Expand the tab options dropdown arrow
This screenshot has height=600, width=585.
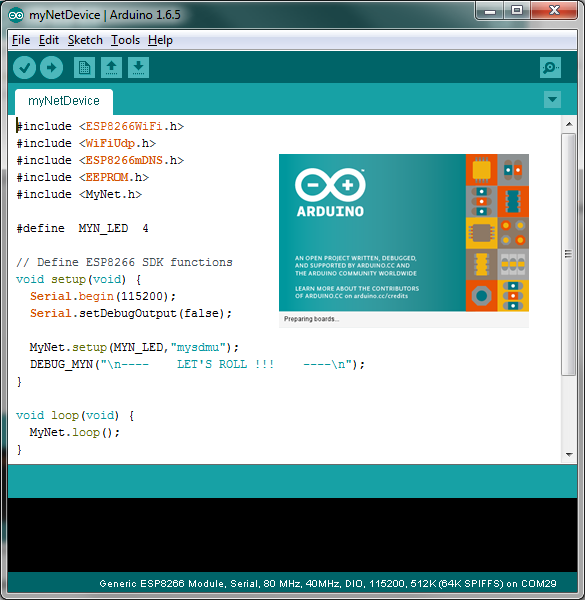coord(552,99)
